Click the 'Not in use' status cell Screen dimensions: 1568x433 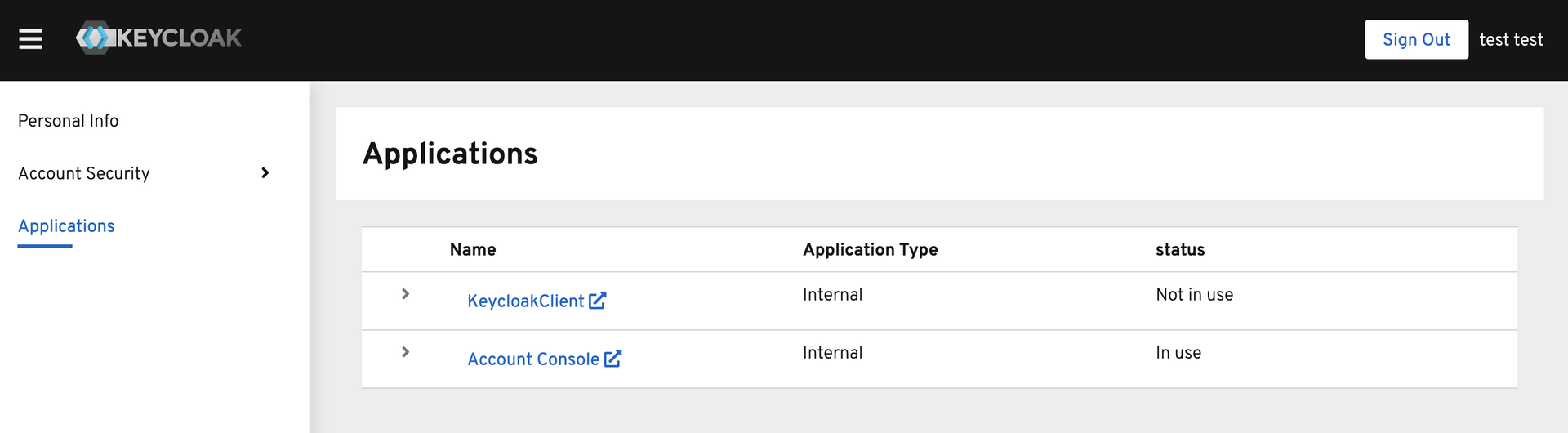[1194, 295]
